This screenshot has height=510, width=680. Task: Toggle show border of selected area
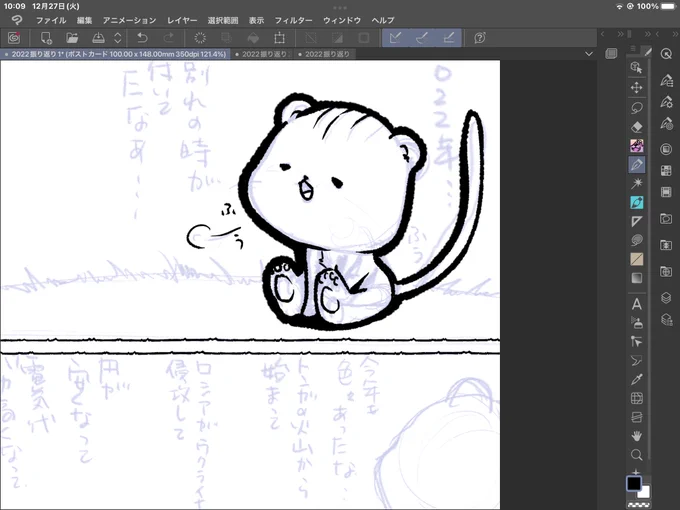(363, 38)
